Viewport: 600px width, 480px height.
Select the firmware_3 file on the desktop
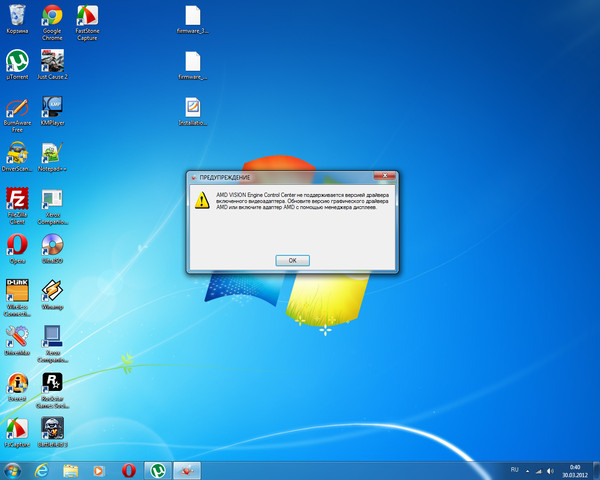click(192, 19)
